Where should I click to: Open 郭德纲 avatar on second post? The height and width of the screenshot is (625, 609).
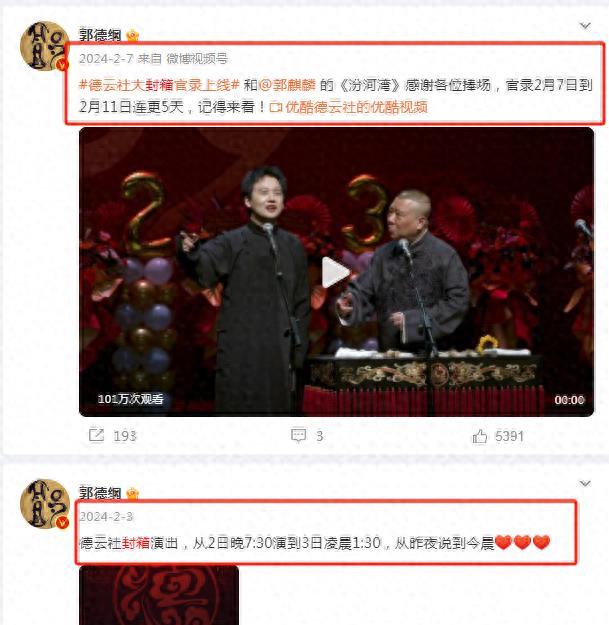45,504
